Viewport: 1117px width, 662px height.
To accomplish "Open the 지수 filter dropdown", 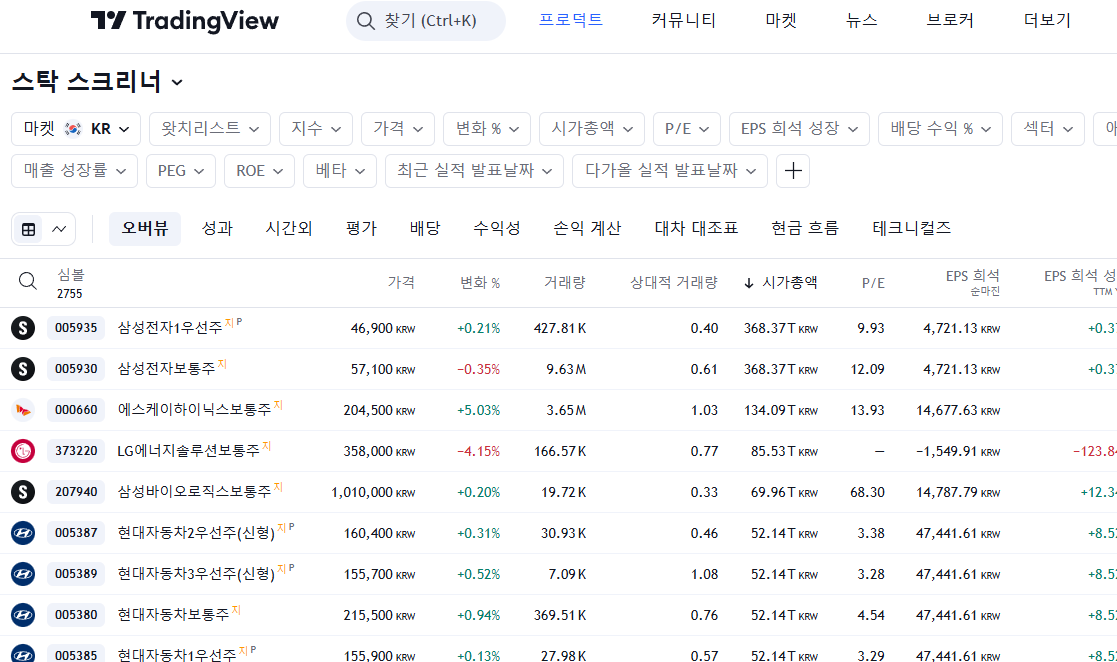I will click(316, 129).
